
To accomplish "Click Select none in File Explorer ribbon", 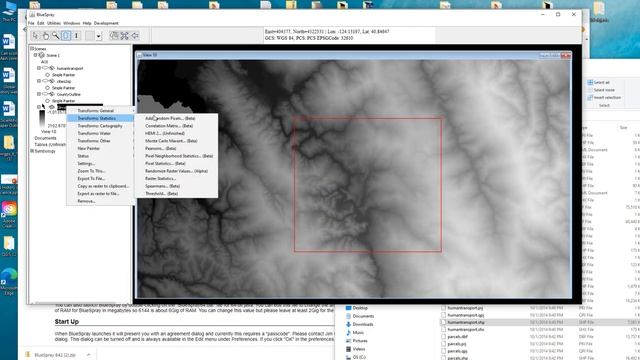I will tap(600, 90).
